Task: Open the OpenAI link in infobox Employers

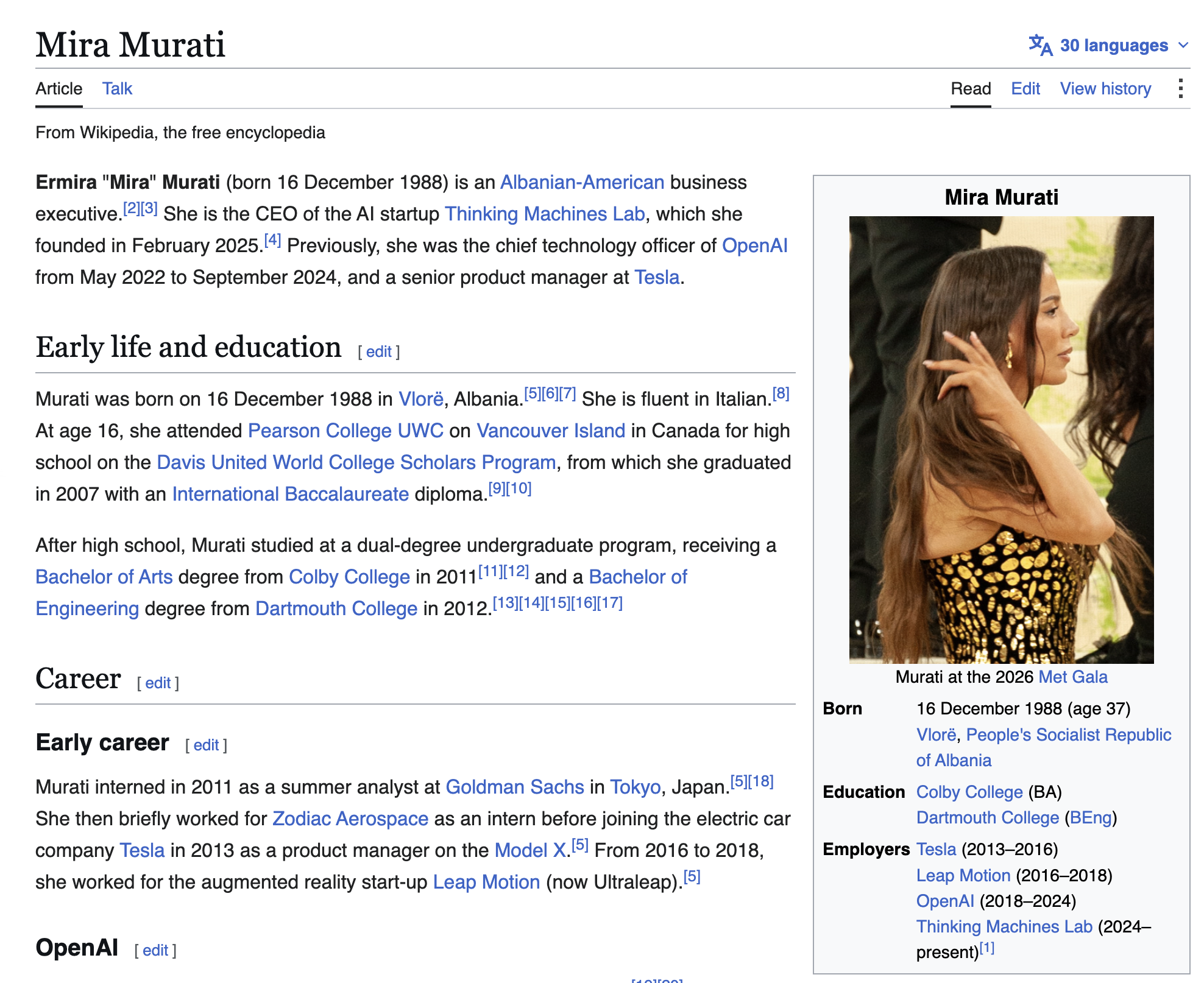Action: coord(945,901)
